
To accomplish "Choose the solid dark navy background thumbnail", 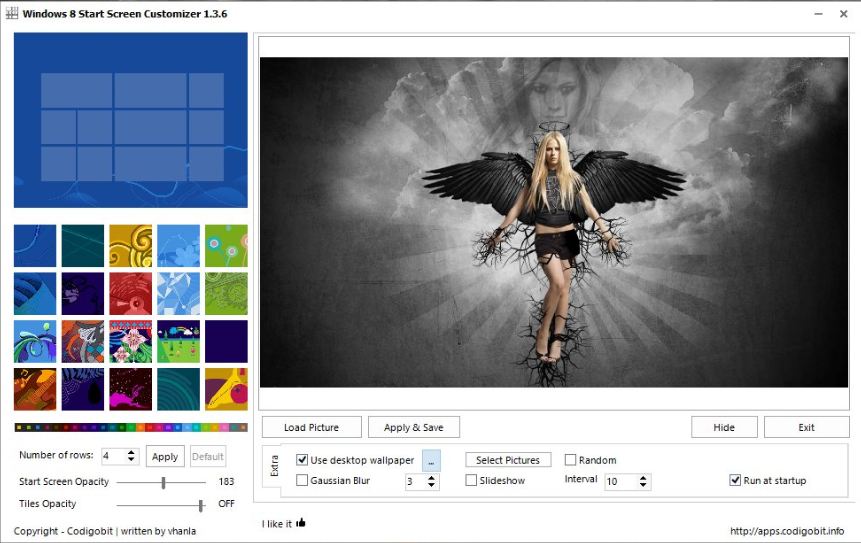I will 226,341.
